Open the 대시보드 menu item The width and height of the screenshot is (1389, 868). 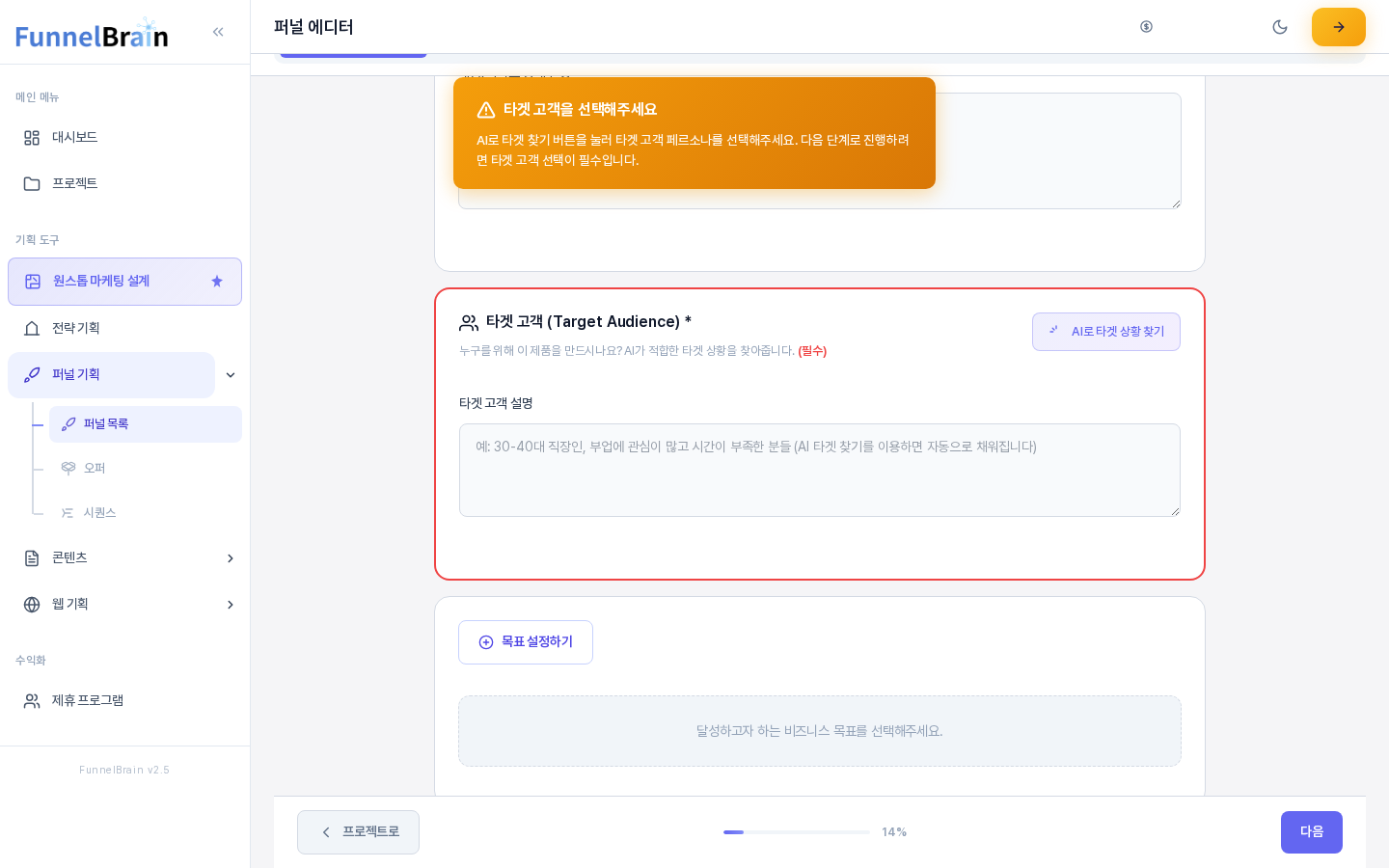coord(124,138)
